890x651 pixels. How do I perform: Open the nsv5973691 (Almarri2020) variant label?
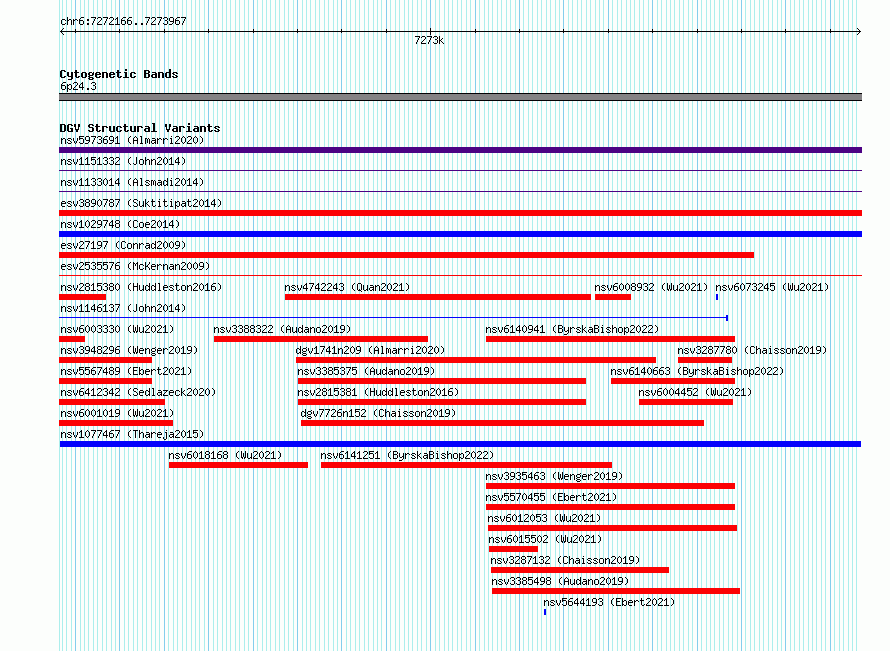tap(132, 140)
